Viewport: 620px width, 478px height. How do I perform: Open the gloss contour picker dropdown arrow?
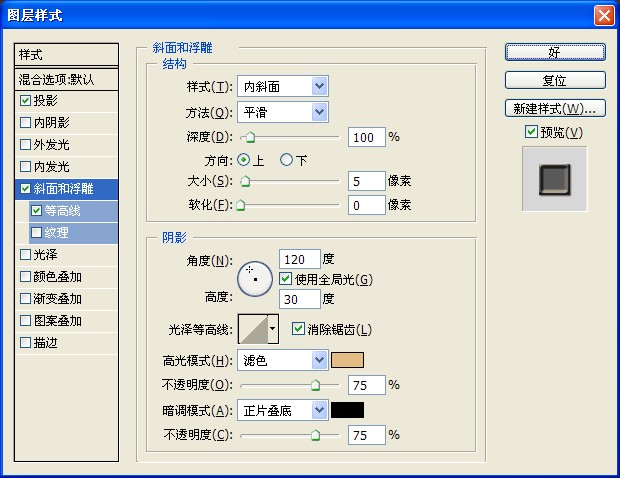point(273,330)
